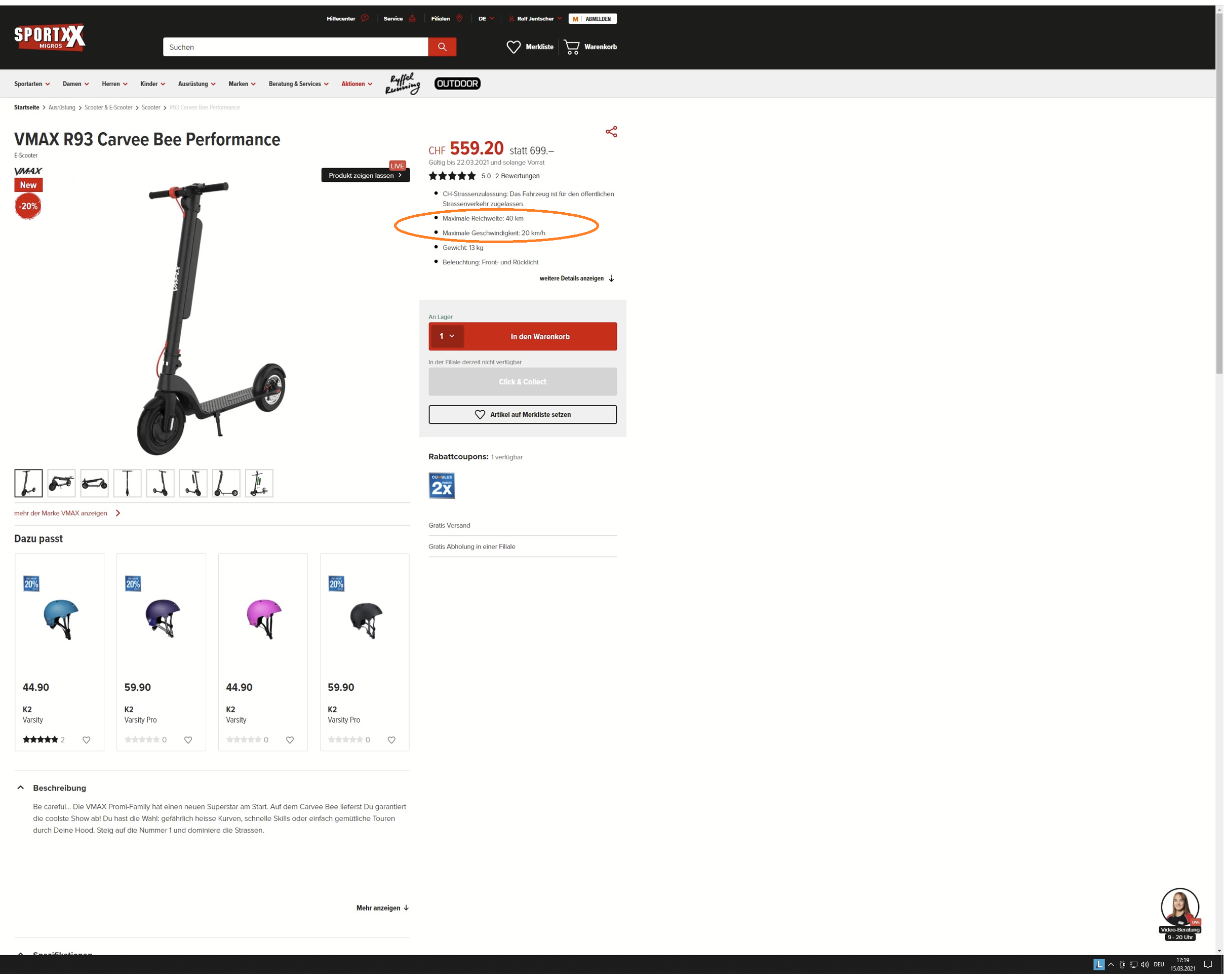
Task: Select the second scooter thumbnail image
Action: [x=61, y=483]
